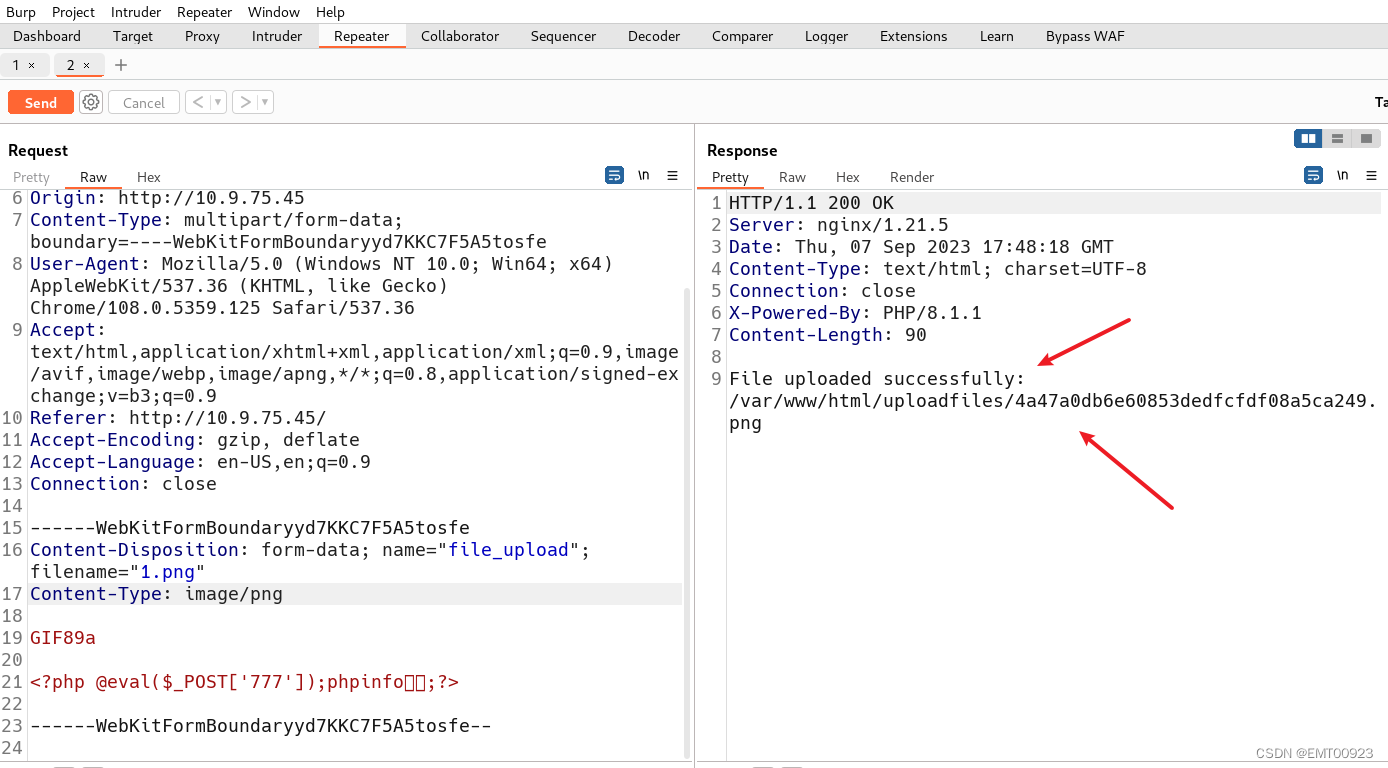The height and width of the screenshot is (768, 1388).
Task: Open the request pane options menu
Action: [x=673, y=175]
